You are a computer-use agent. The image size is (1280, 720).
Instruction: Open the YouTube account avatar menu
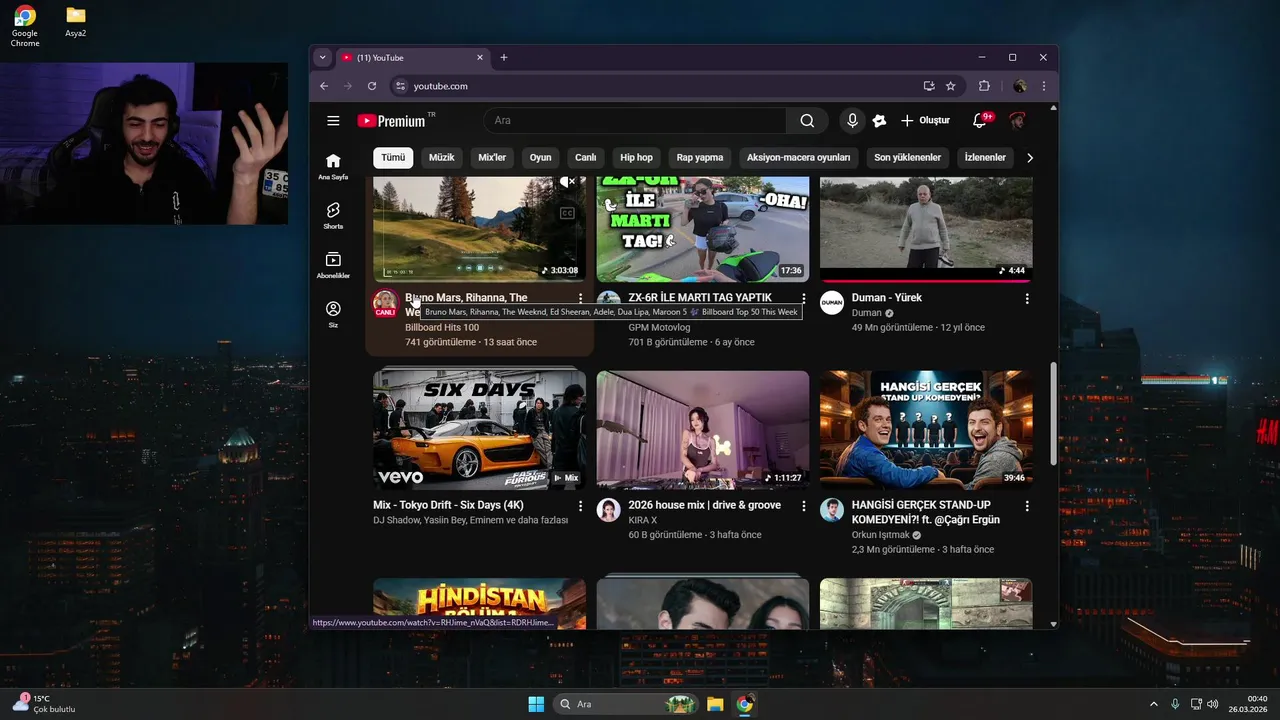(x=1017, y=121)
